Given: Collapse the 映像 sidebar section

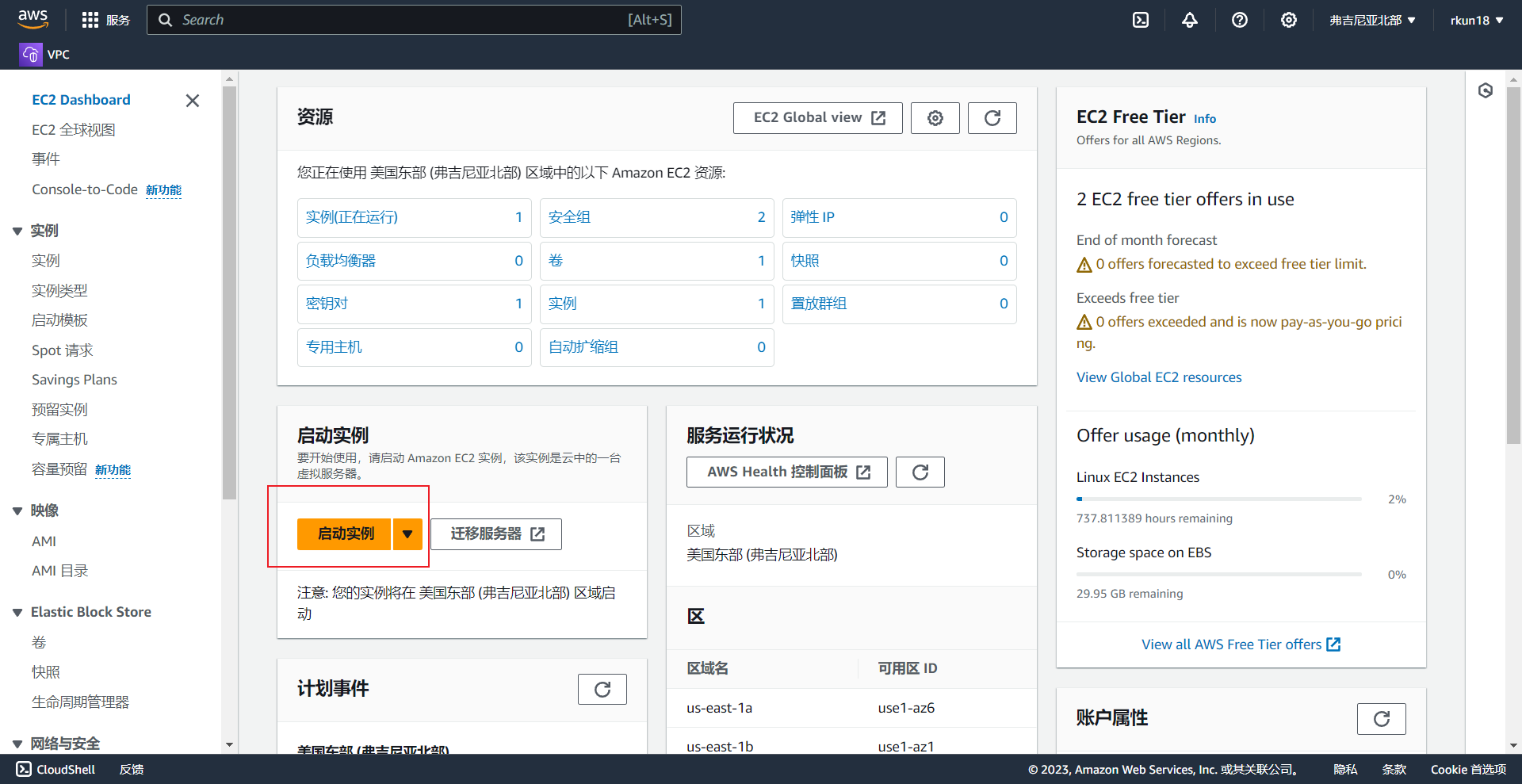Looking at the screenshot, I should point(17,511).
